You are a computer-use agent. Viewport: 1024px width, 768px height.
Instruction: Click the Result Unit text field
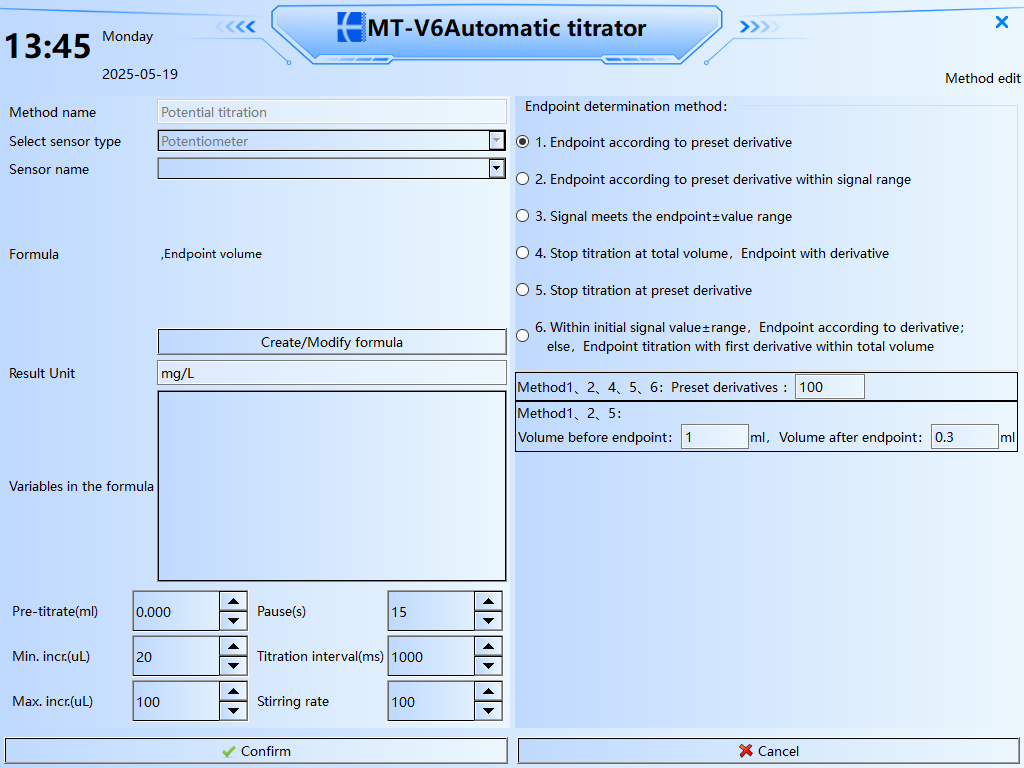pos(332,373)
